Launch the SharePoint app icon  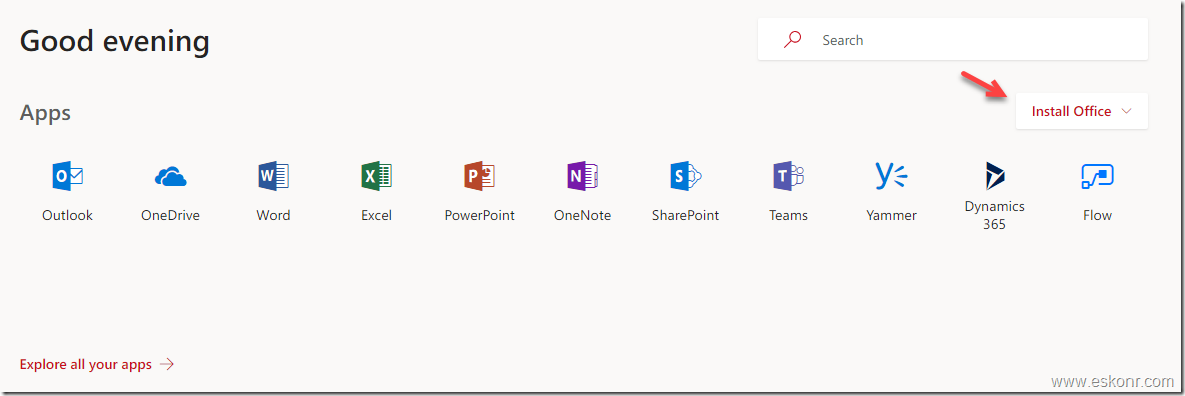click(685, 177)
